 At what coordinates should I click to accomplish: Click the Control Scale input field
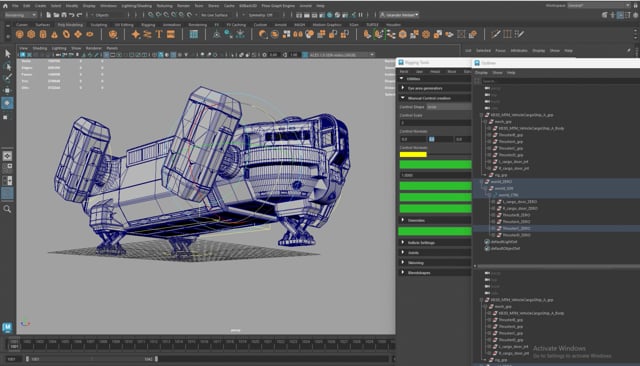(x=436, y=123)
